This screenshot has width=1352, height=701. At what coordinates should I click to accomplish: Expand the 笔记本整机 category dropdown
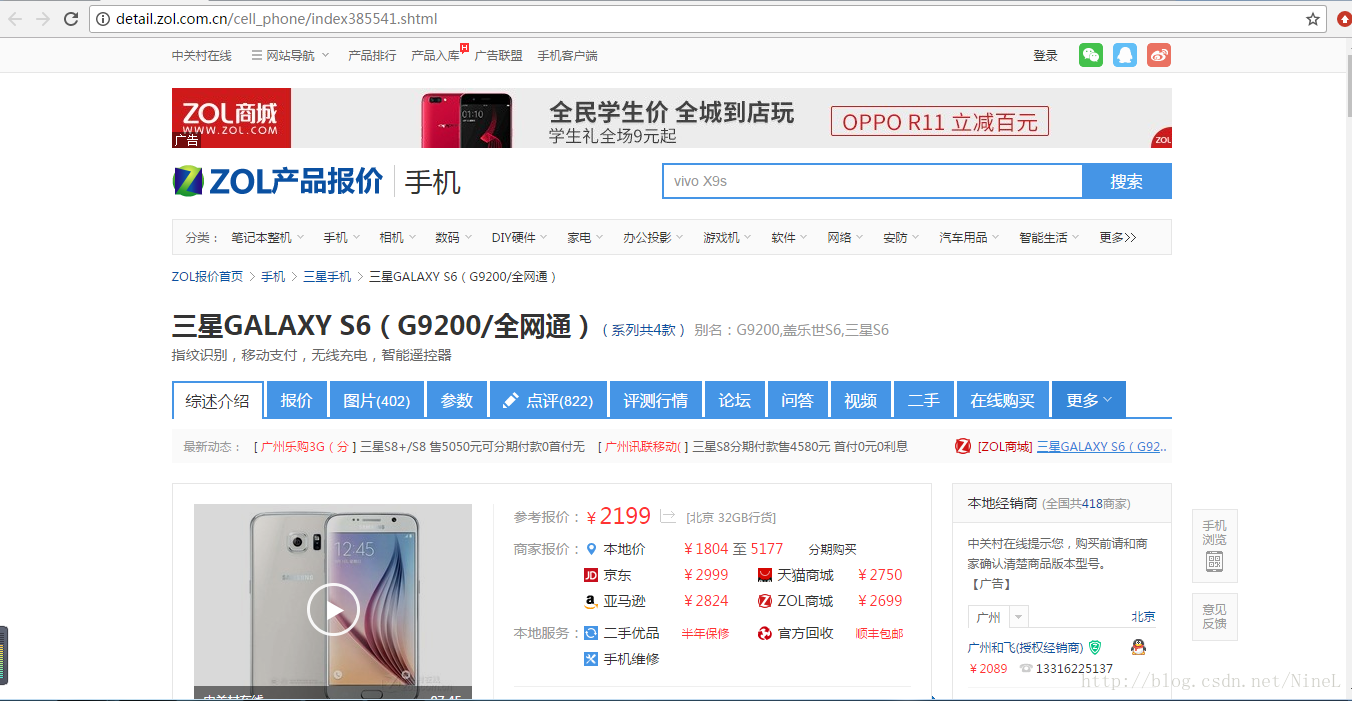point(267,237)
